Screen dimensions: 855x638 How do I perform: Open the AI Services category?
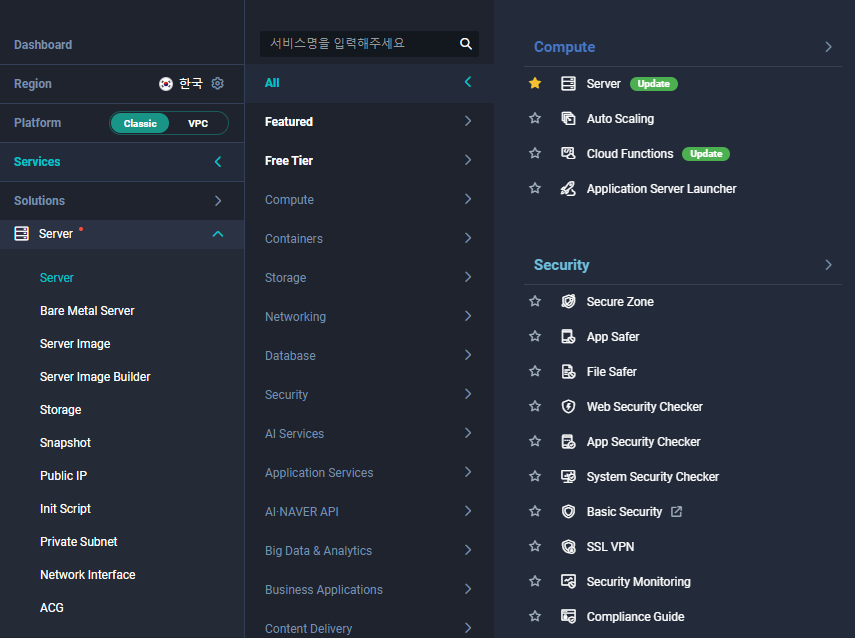point(369,434)
